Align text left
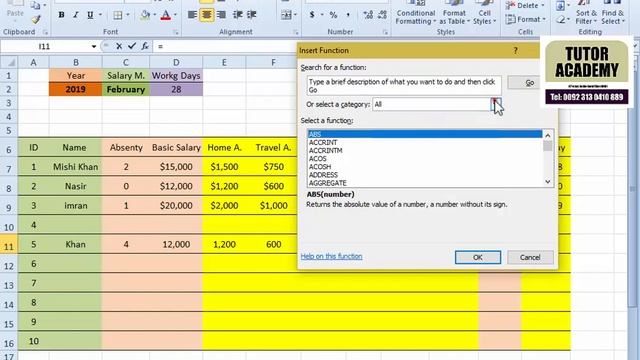Viewport: 640px width, 360px height. [x=192, y=15]
